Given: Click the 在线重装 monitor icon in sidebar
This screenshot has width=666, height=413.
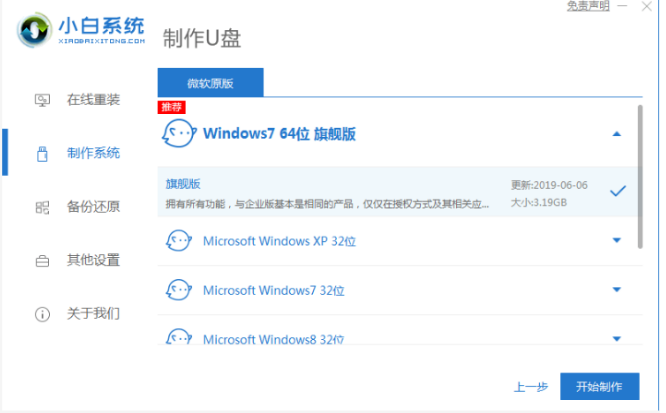Looking at the screenshot, I should click(x=42, y=100).
